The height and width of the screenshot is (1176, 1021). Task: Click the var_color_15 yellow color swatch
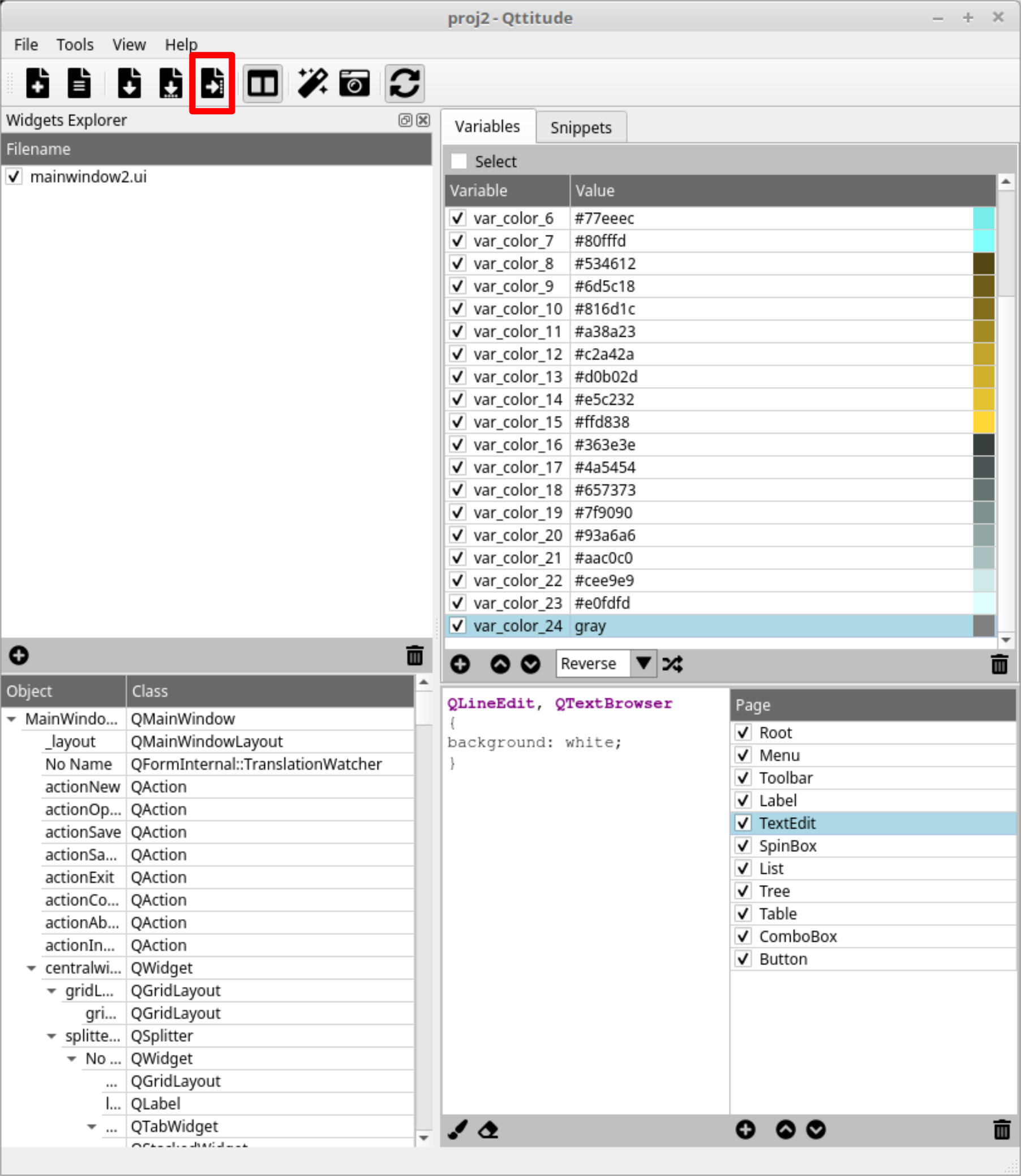coord(984,422)
